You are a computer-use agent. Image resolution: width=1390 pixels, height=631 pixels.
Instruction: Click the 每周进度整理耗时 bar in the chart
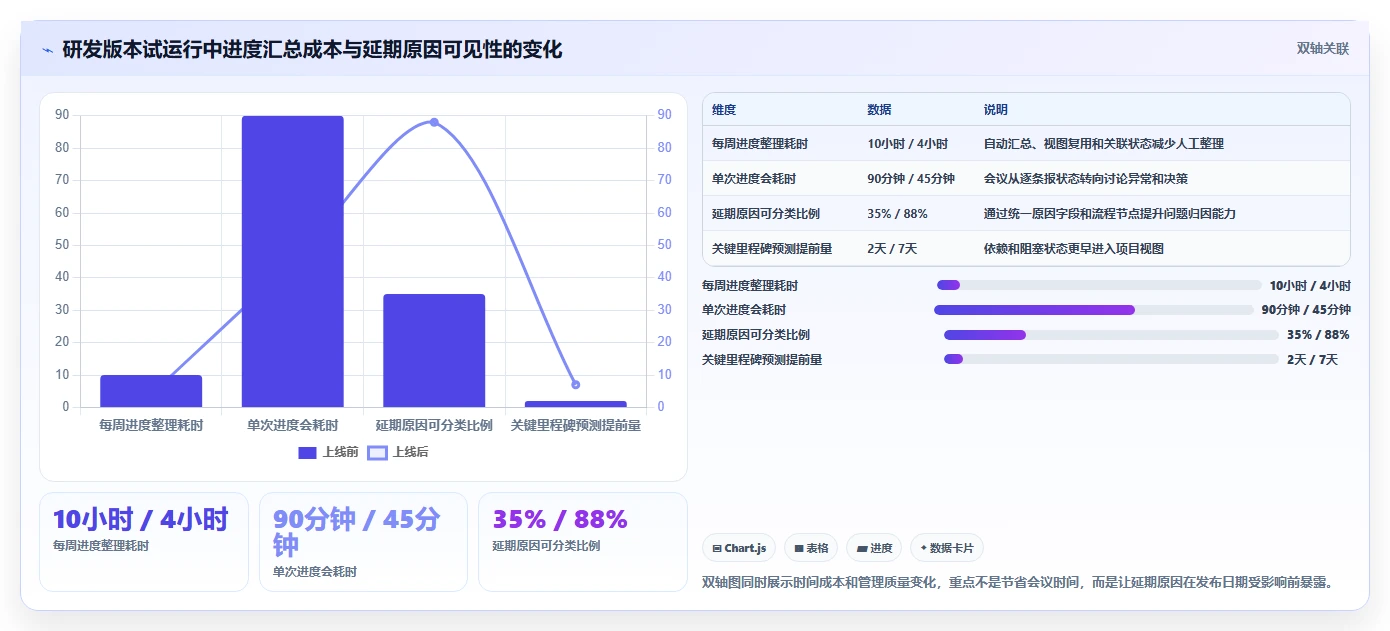[151, 391]
